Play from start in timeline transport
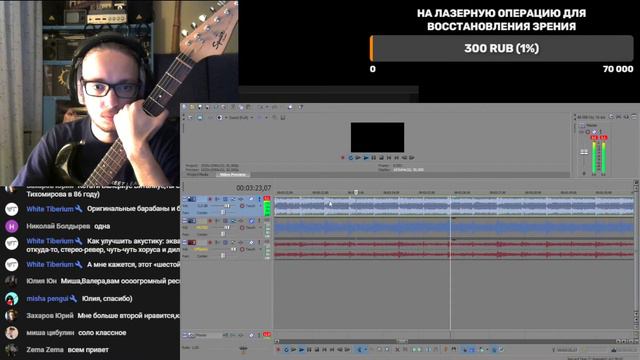The image size is (640, 360). [x=293, y=349]
